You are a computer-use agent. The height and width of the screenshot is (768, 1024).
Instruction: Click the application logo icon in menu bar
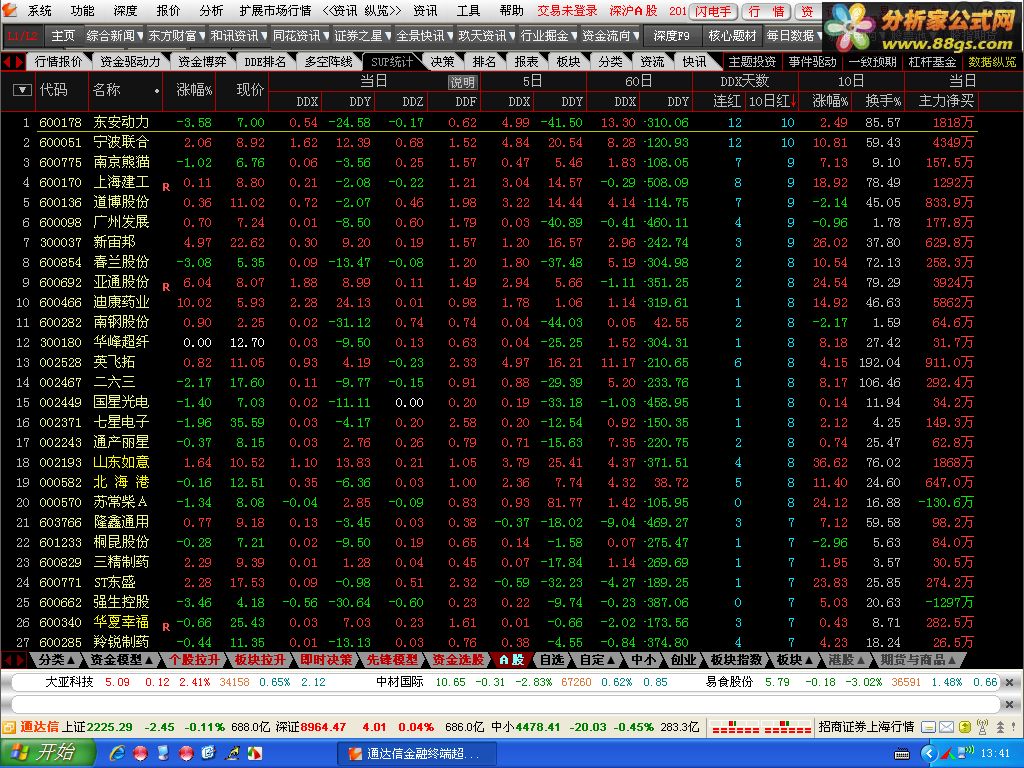(x=10, y=10)
